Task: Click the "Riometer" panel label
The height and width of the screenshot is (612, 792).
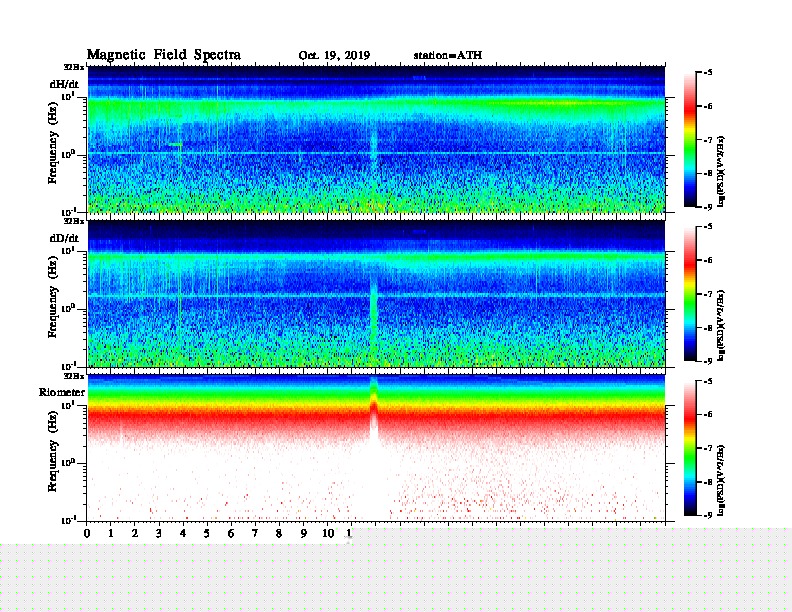Action: (x=62, y=392)
